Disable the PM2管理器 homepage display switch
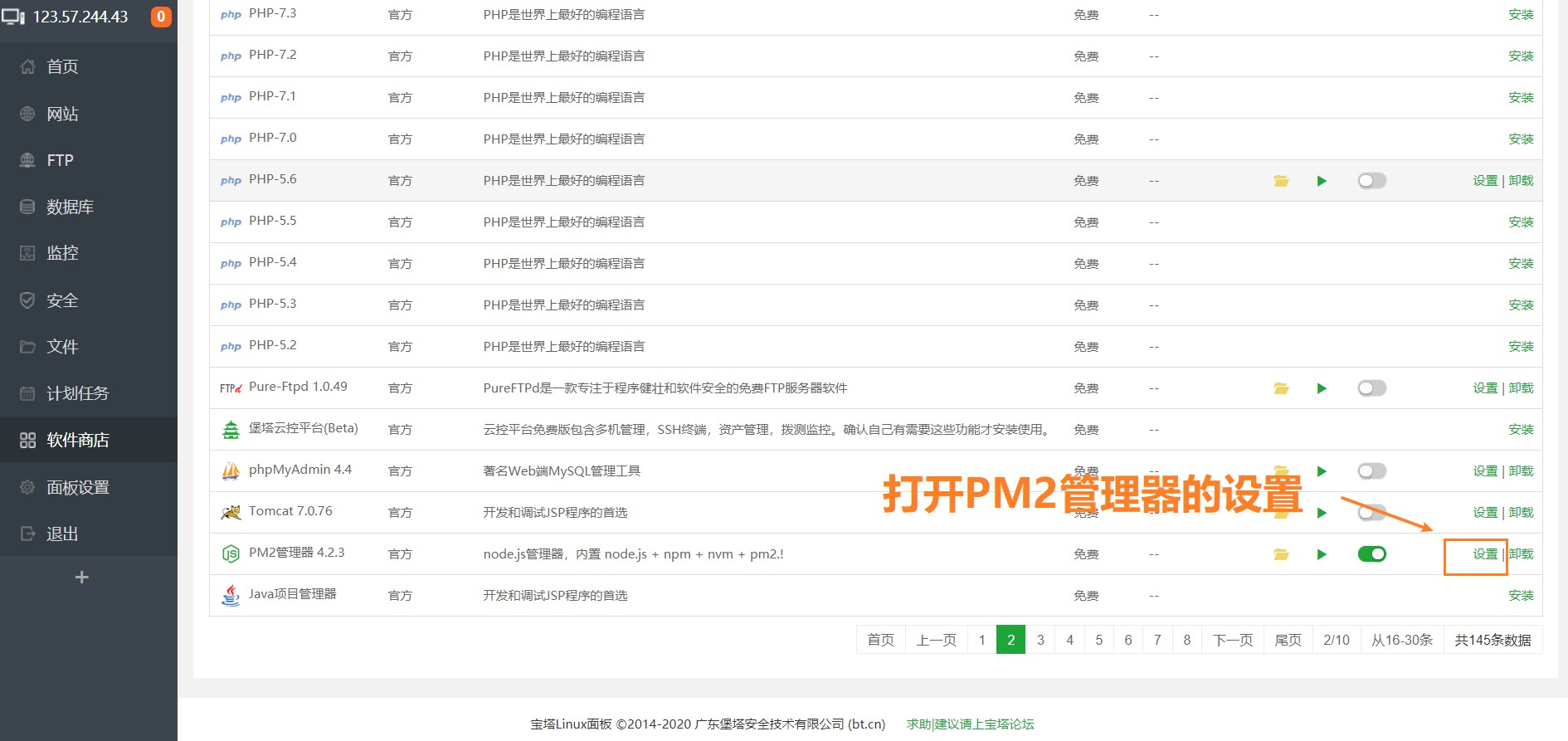Image resolution: width=1568 pixels, height=741 pixels. click(x=1371, y=553)
